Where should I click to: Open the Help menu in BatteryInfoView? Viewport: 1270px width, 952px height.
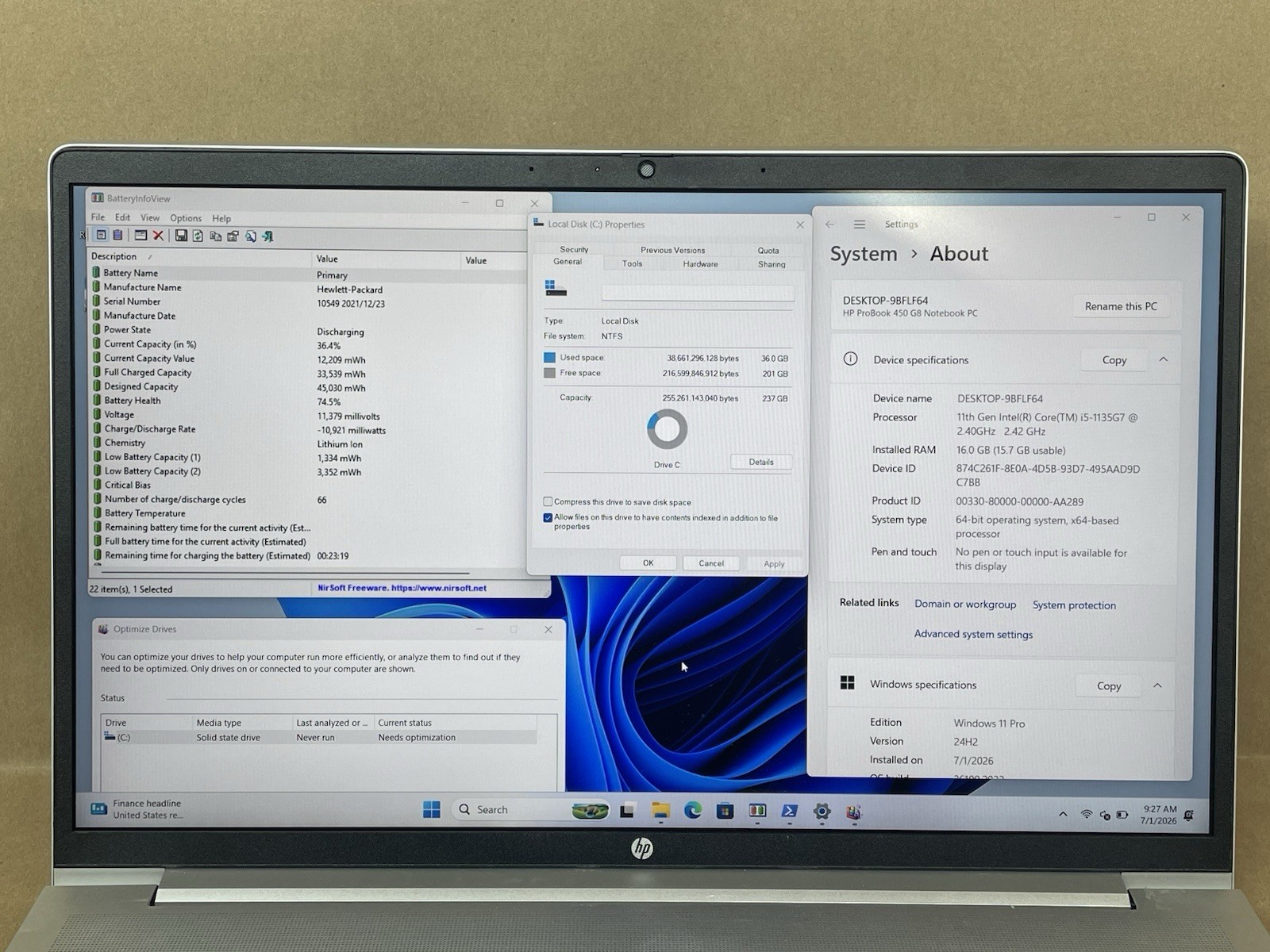pos(221,218)
